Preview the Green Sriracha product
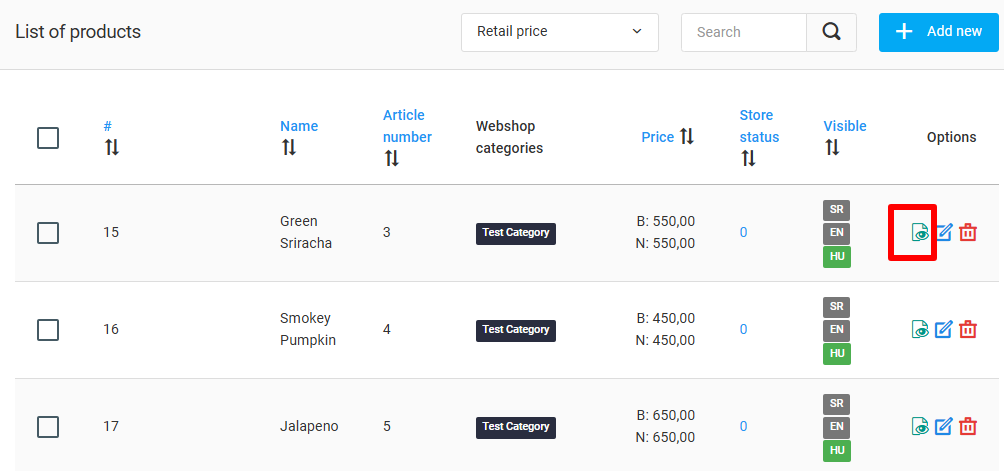 920,232
